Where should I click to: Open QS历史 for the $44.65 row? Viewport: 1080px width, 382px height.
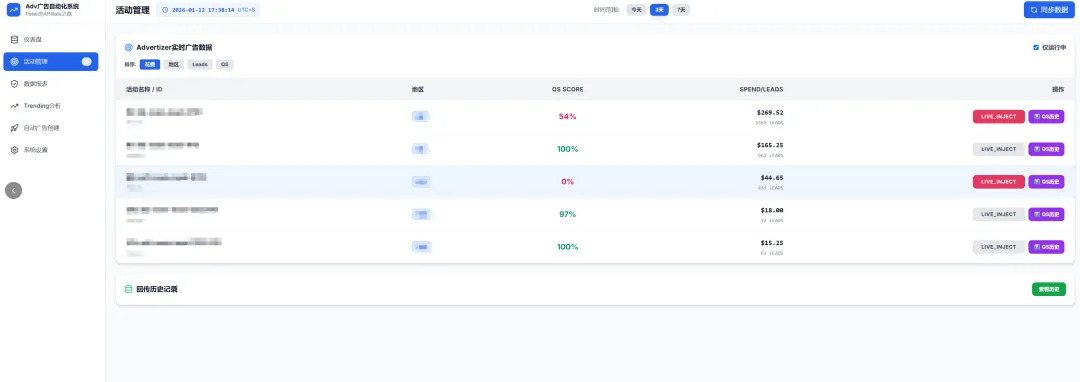pos(1046,182)
